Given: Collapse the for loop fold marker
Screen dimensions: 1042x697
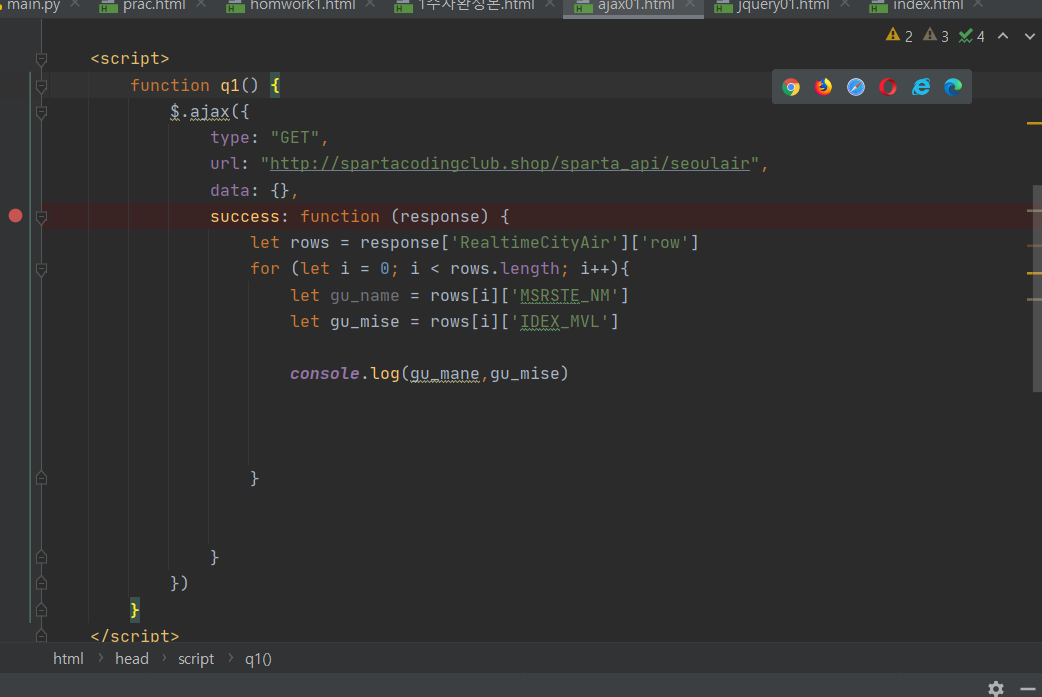Looking at the screenshot, I should (41, 269).
